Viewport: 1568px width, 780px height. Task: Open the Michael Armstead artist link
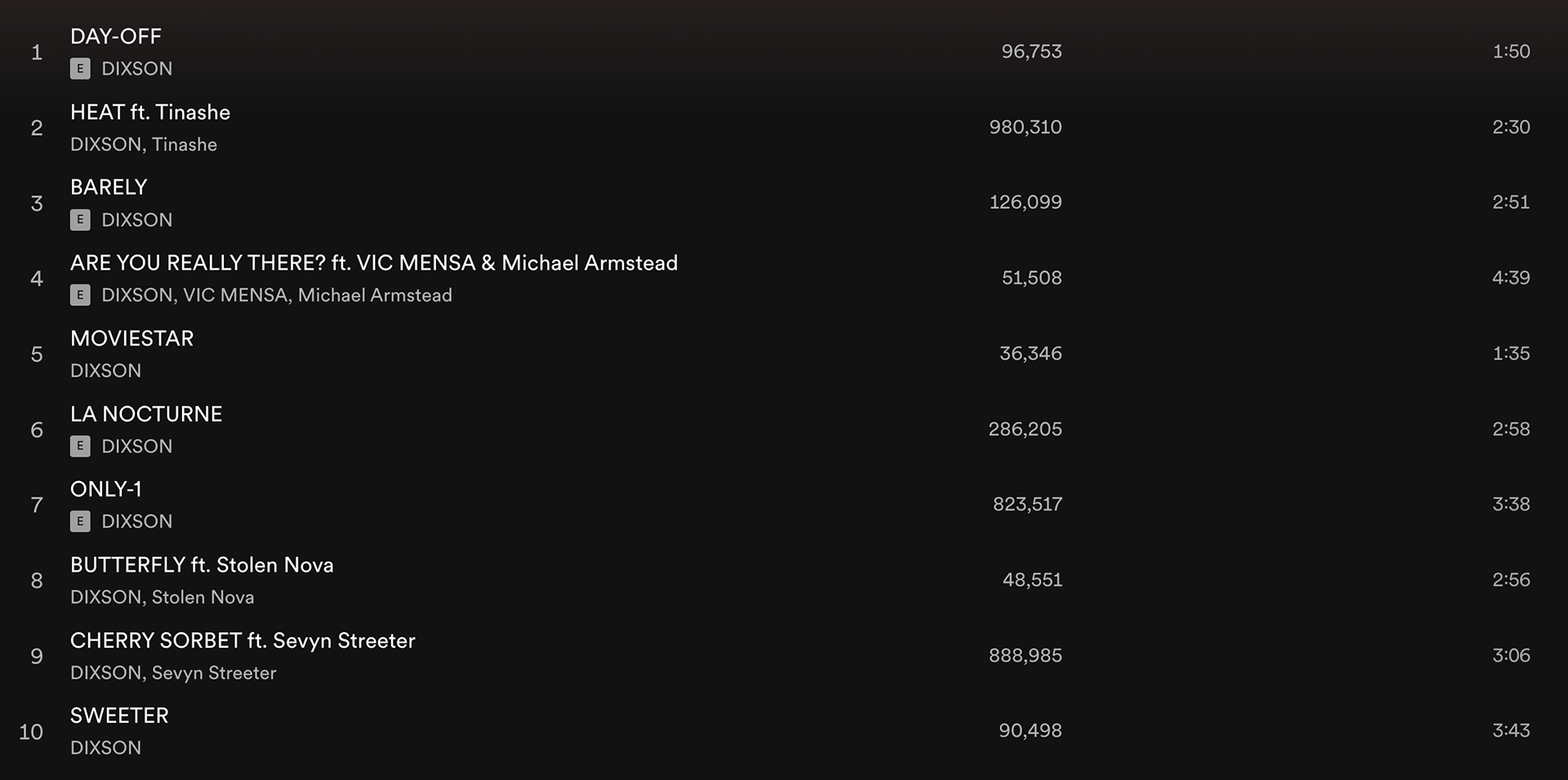(375, 295)
